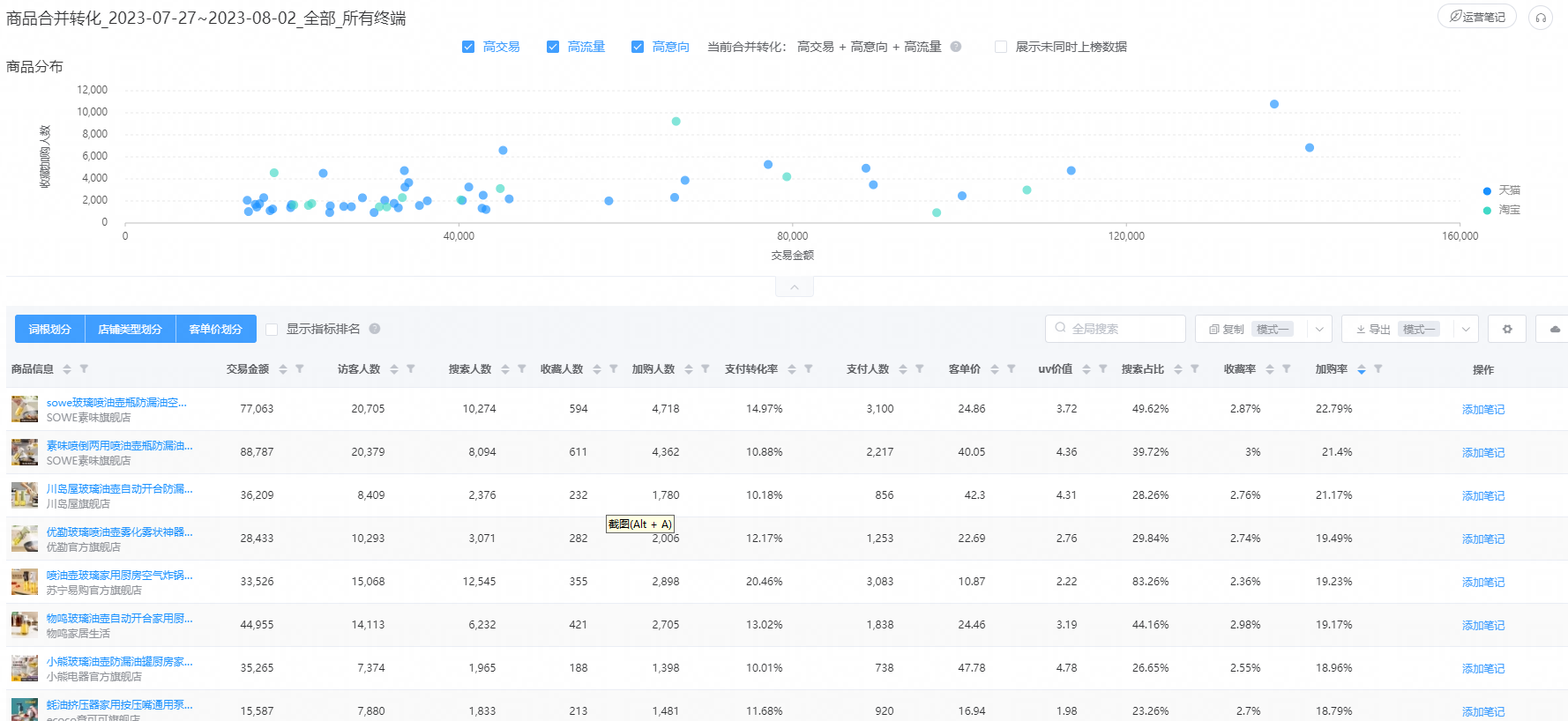The width and height of the screenshot is (1568, 721).
Task: Enable 展示未同时上榜数据 checkbox
Action: [x=1001, y=47]
